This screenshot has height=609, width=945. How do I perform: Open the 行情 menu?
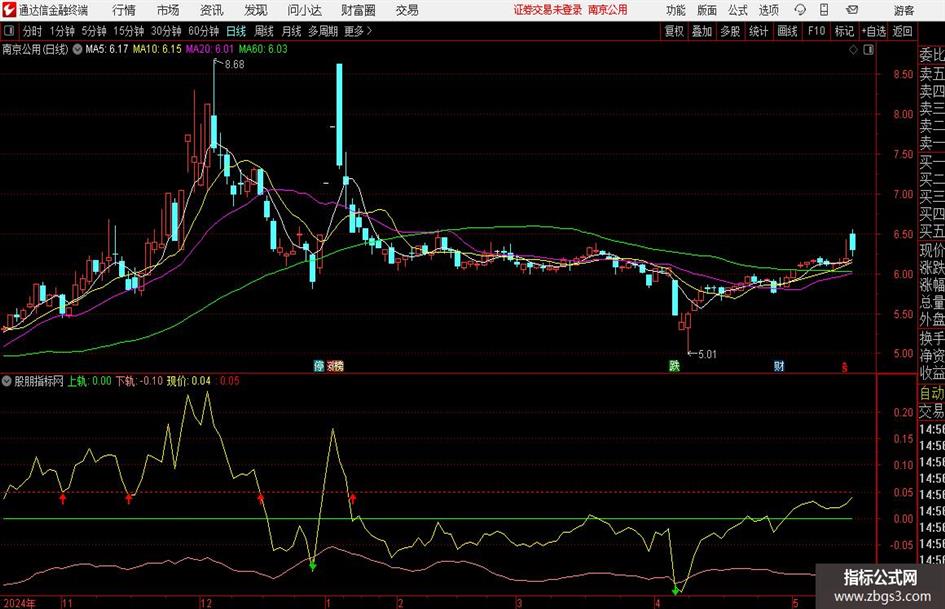click(124, 10)
